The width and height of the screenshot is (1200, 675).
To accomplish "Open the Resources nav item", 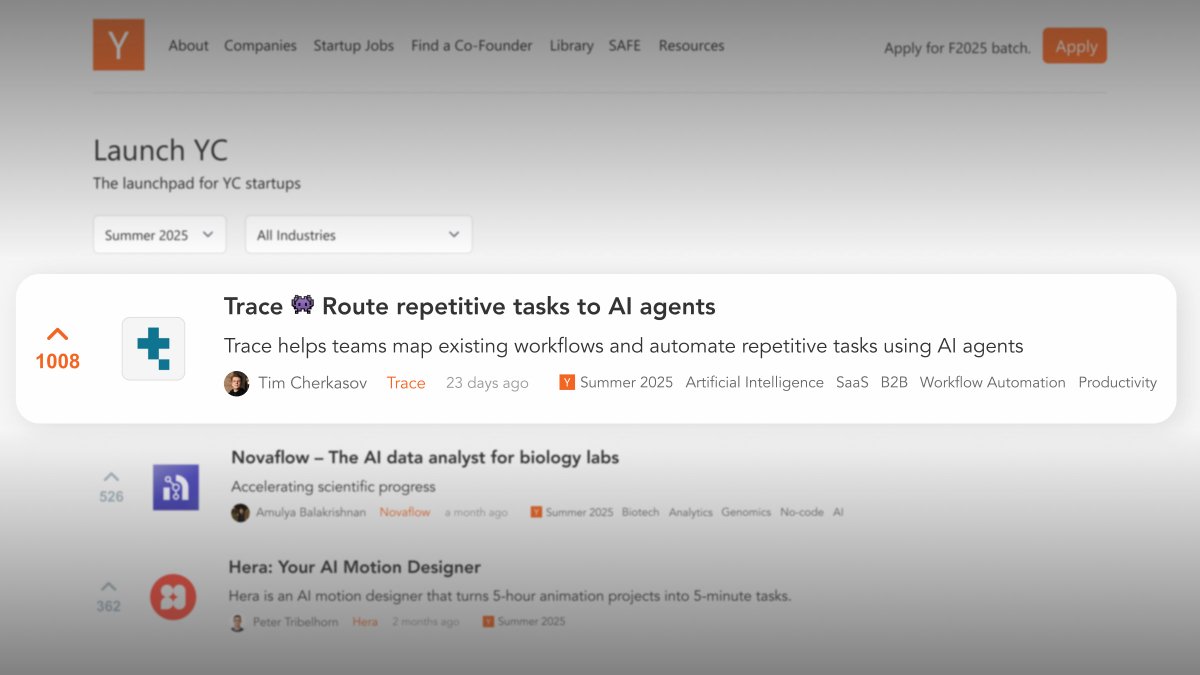I will click(x=691, y=46).
